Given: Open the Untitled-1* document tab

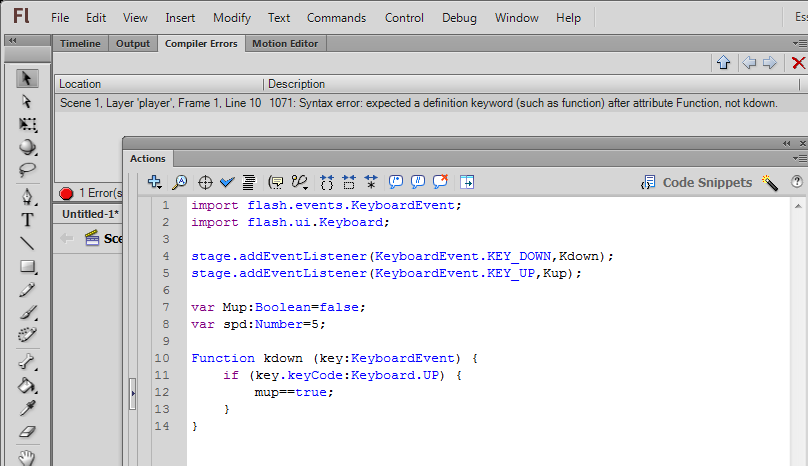Looking at the screenshot, I should pyautogui.click(x=90, y=214).
